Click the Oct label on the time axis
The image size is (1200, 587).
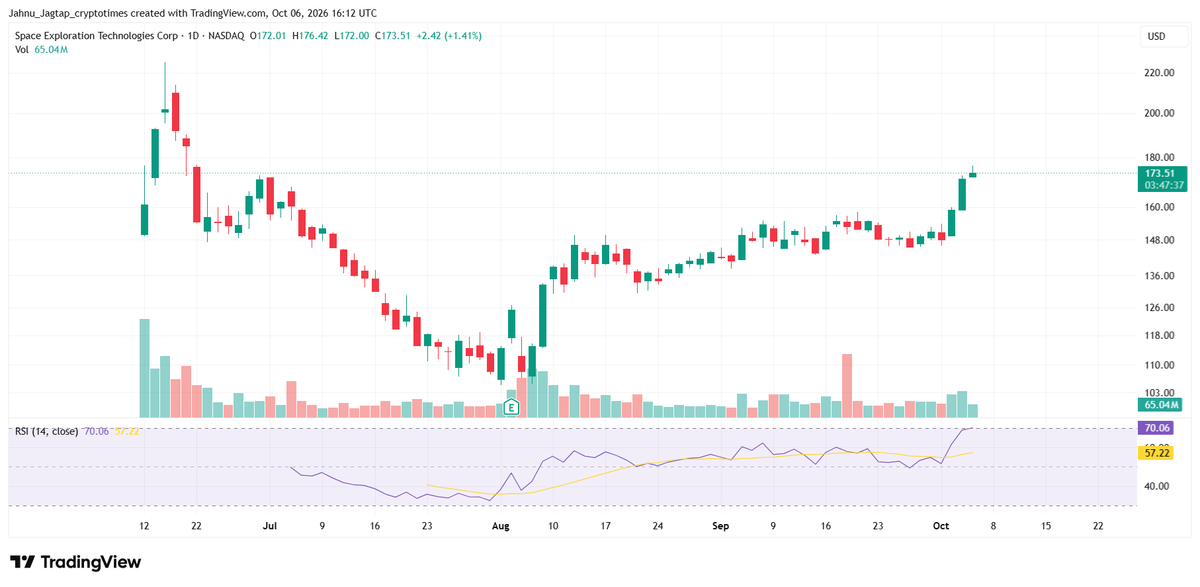[x=942, y=525]
